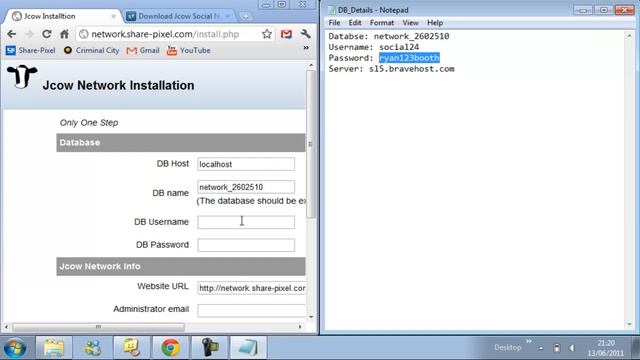
Task: Click the highlighted ryan123booth password text
Action: (409, 58)
